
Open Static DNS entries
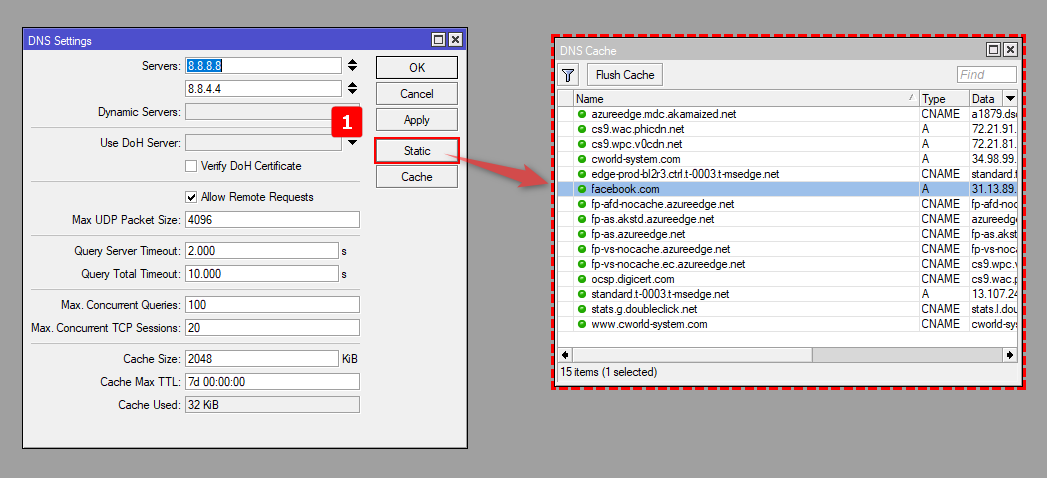417,151
